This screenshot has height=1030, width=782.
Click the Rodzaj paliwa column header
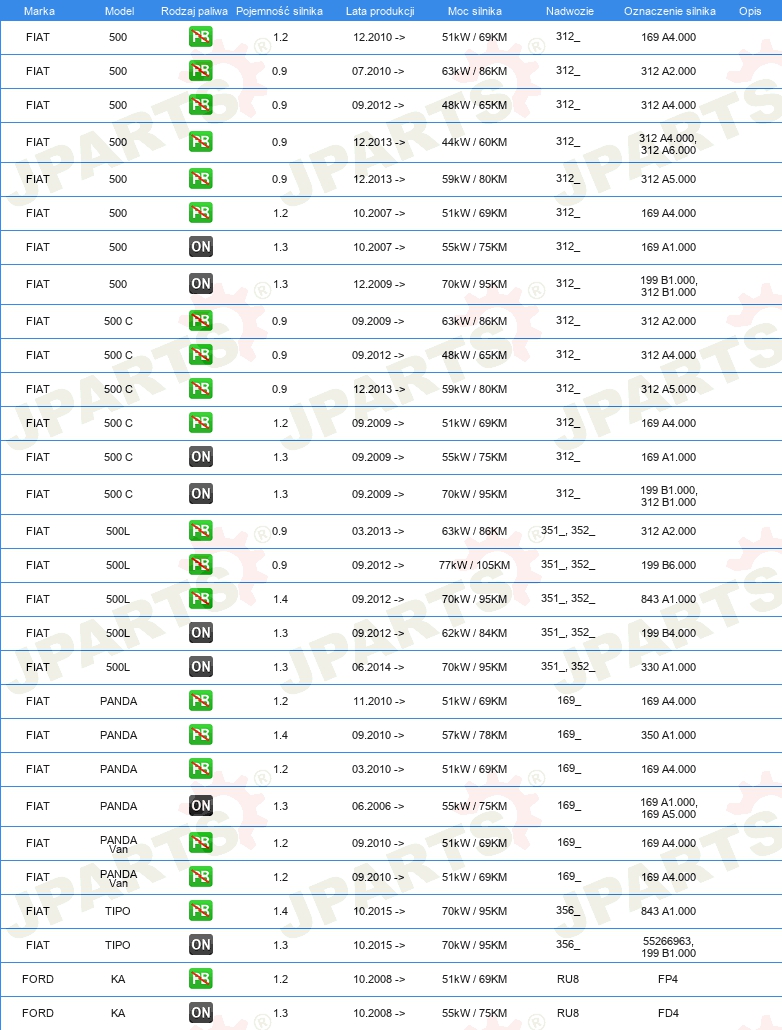coord(195,11)
